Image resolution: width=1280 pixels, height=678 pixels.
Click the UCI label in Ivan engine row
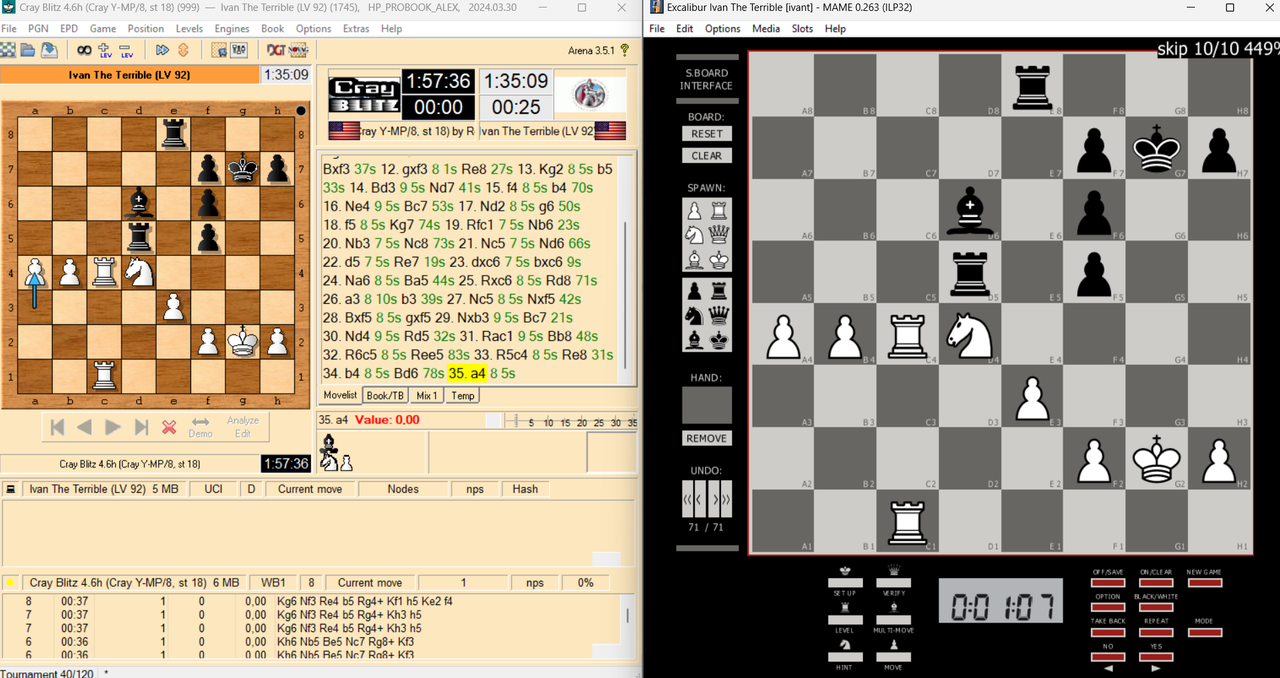[213, 489]
